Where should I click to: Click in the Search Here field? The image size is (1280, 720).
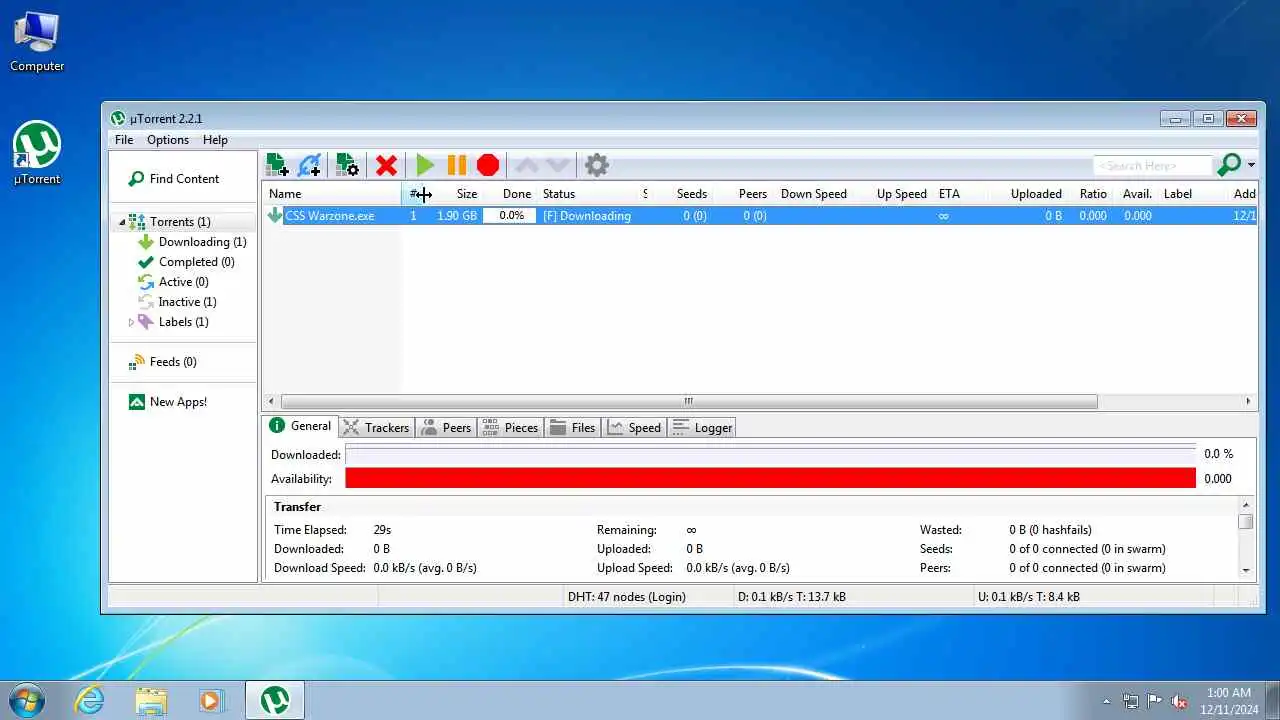point(1152,166)
